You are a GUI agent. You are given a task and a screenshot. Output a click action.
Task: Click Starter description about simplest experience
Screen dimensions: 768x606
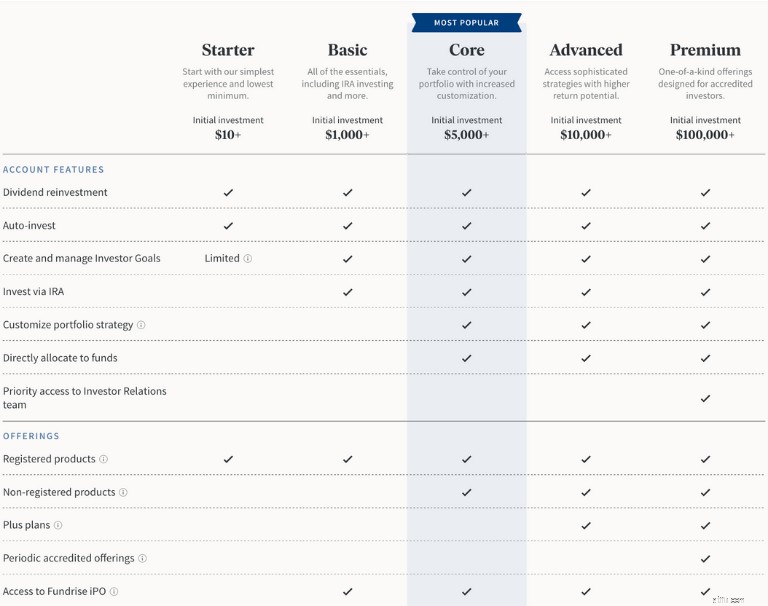tap(228, 84)
